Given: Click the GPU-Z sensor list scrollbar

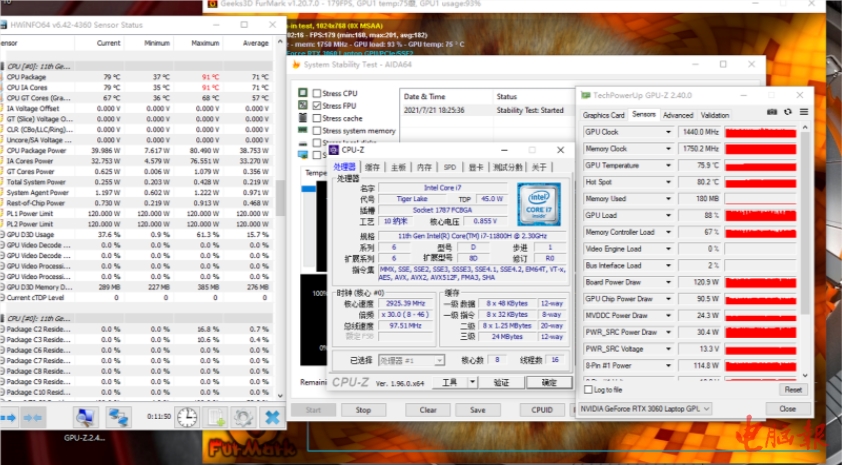Looking at the screenshot, I should (x=807, y=250).
